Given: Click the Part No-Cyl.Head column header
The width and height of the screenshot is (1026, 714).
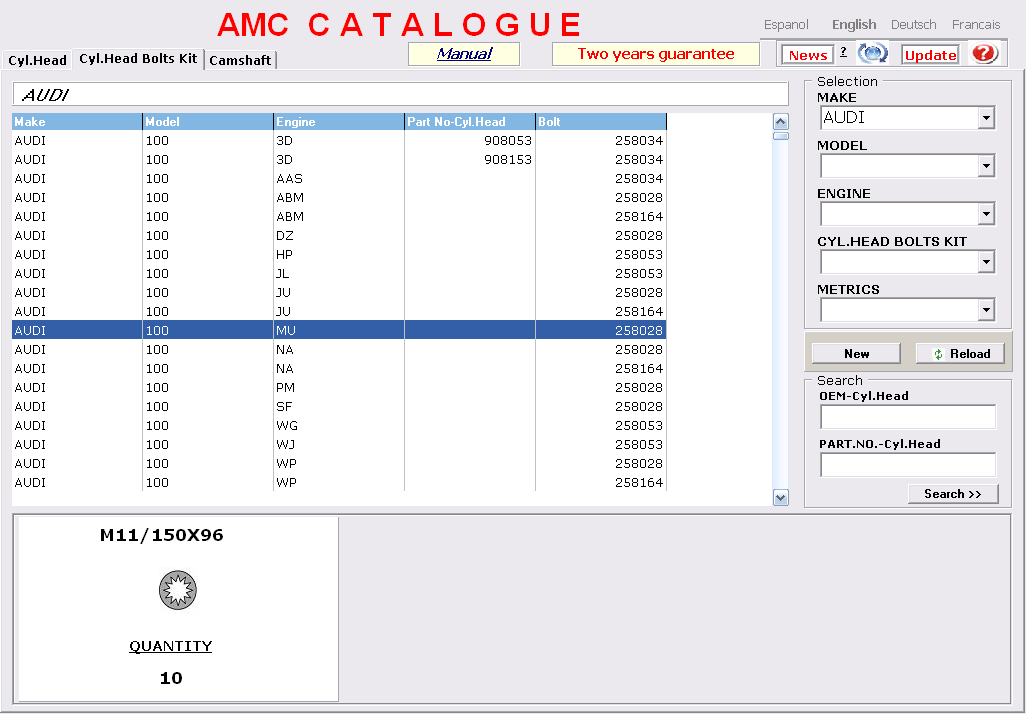Looking at the screenshot, I should click(470, 122).
